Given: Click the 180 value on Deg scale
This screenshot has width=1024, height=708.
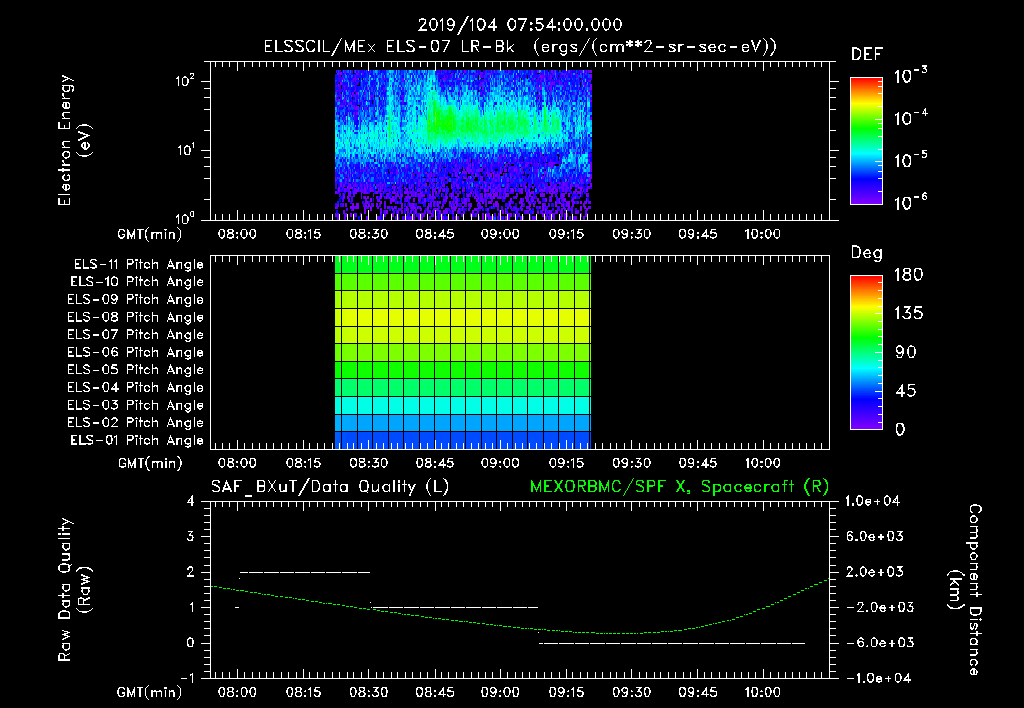Looking at the screenshot, I should pyautogui.click(x=908, y=275).
